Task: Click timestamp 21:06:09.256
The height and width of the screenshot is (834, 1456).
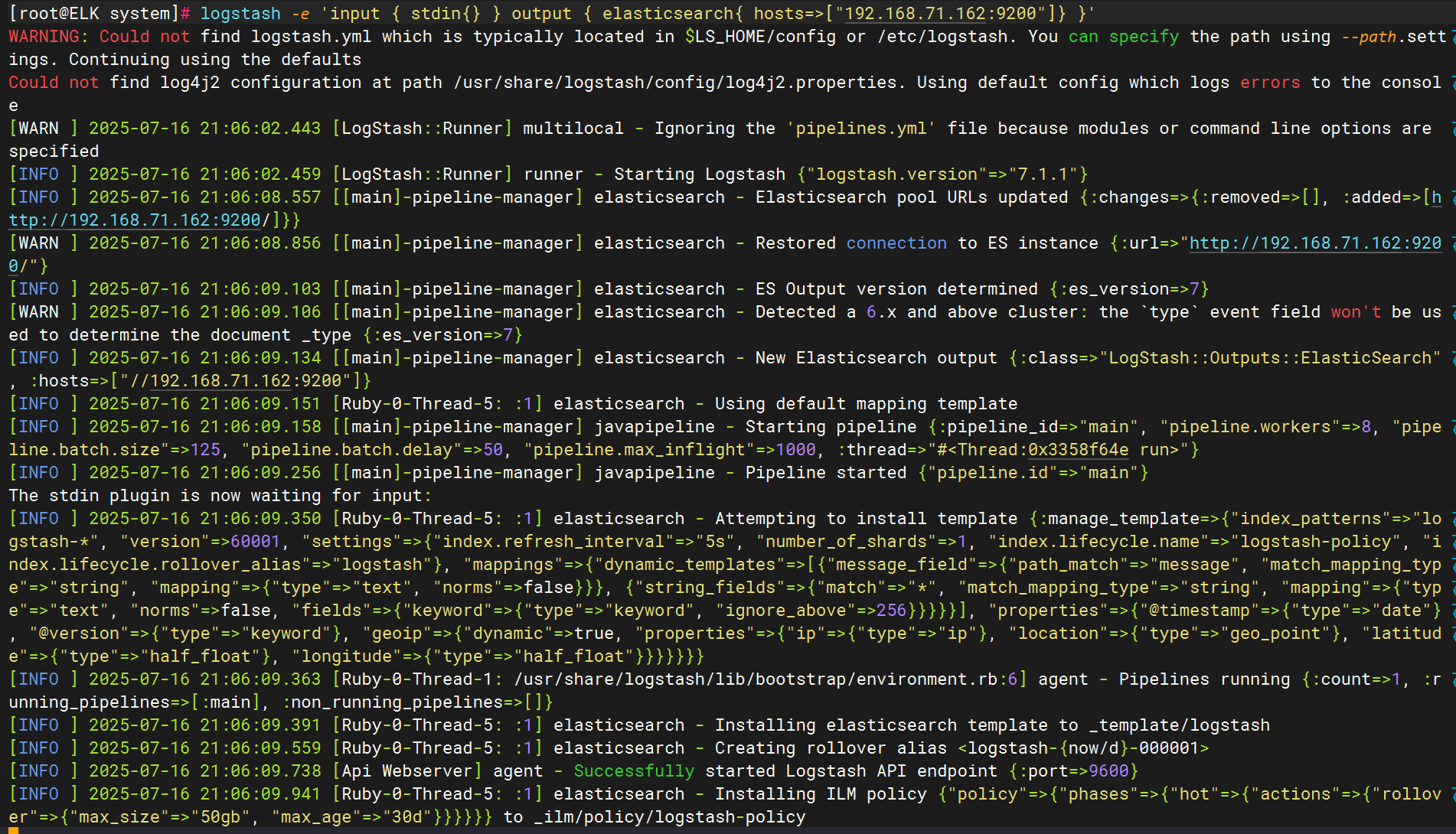Action: 260,473
